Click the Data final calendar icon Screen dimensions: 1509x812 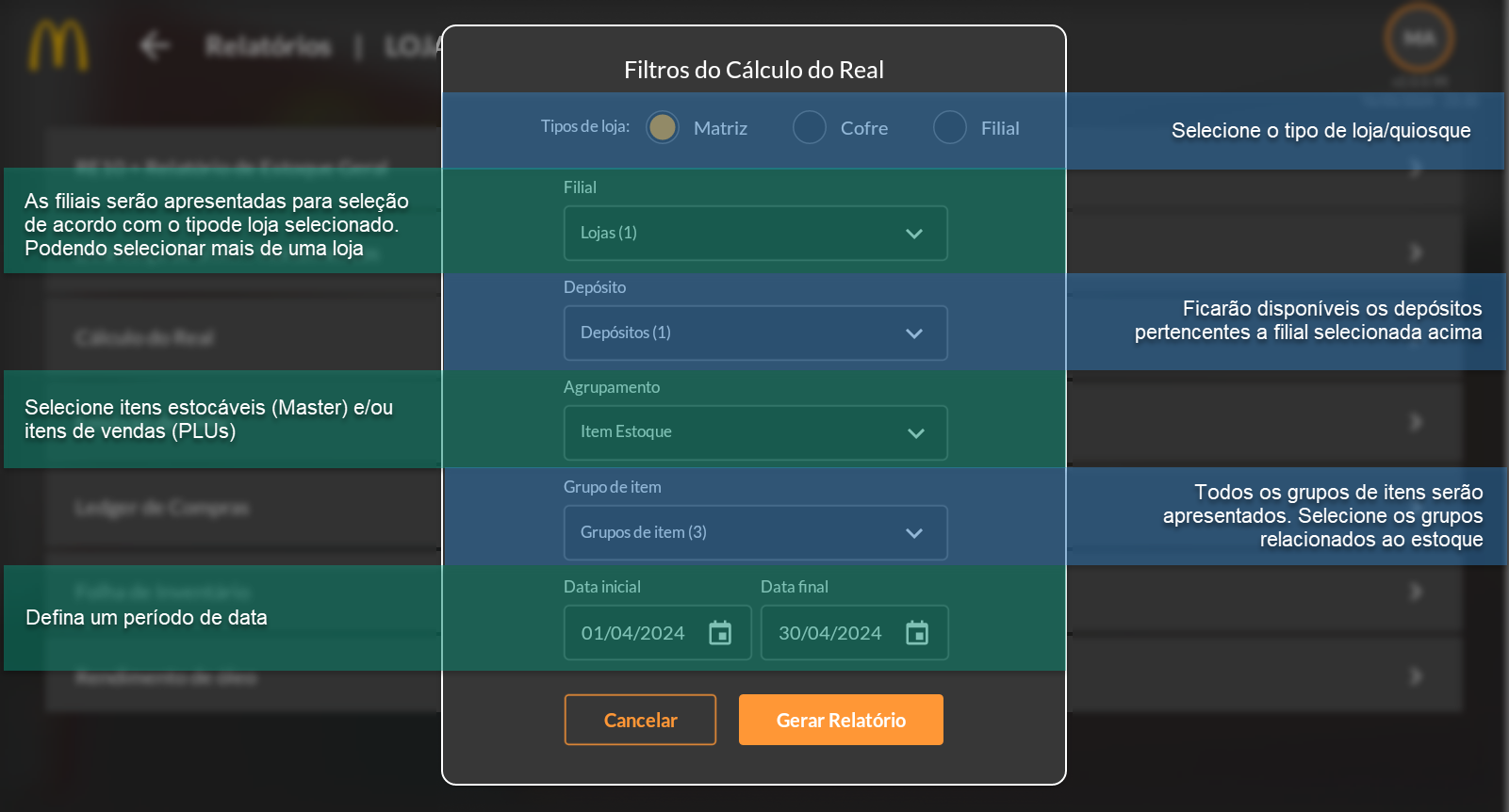tap(917, 633)
